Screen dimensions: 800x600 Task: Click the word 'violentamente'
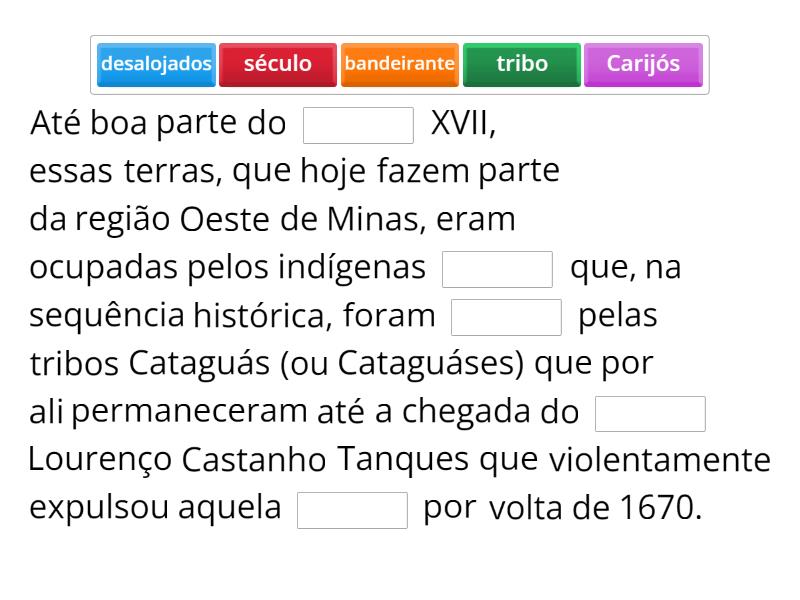pyautogui.click(x=660, y=460)
